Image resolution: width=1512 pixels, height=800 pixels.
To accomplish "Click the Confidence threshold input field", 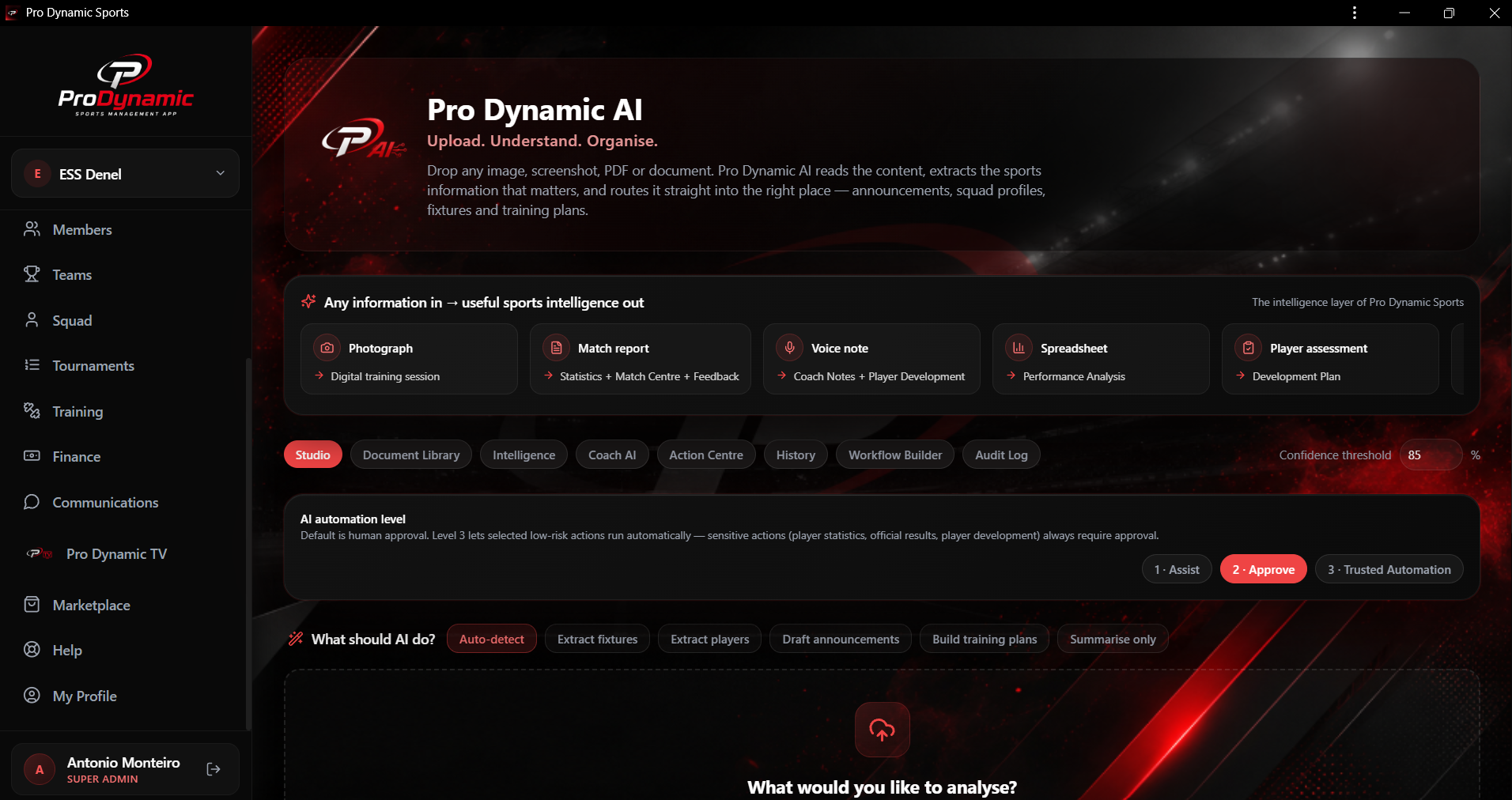I will [1431, 455].
